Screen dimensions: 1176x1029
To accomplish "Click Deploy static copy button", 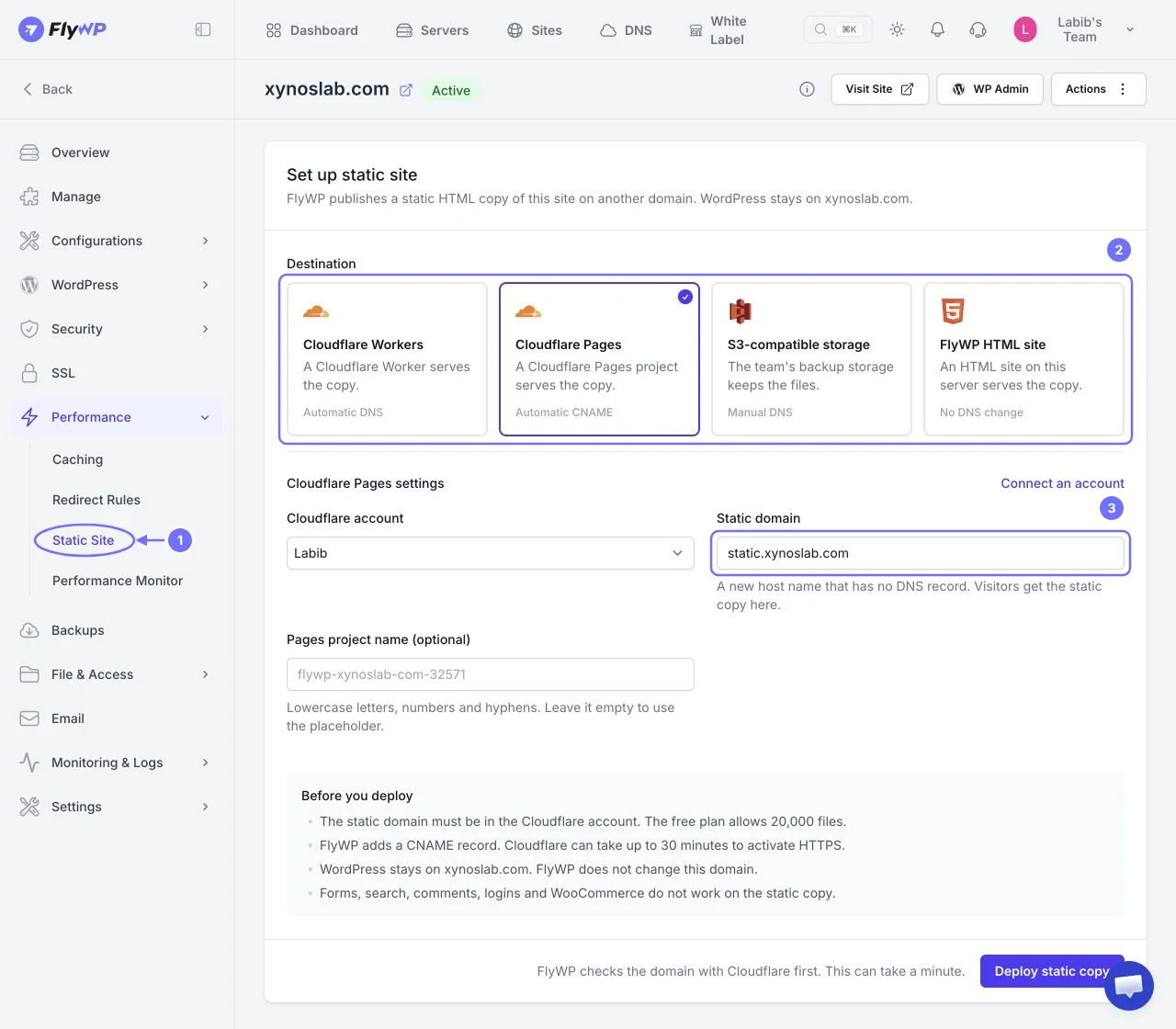I will click(x=1052, y=971).
